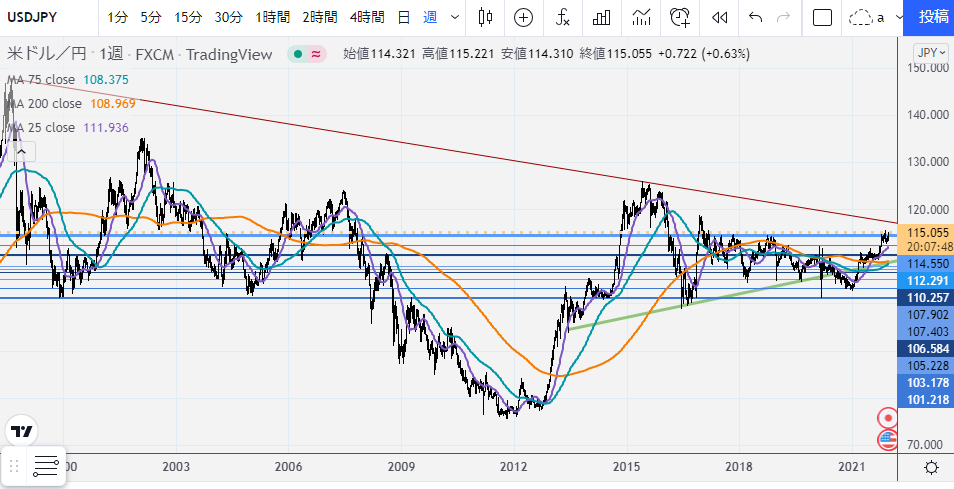Expand the layout name dropdown arrow
This screenshot has width=954, height=489.
tap(899, 18)
